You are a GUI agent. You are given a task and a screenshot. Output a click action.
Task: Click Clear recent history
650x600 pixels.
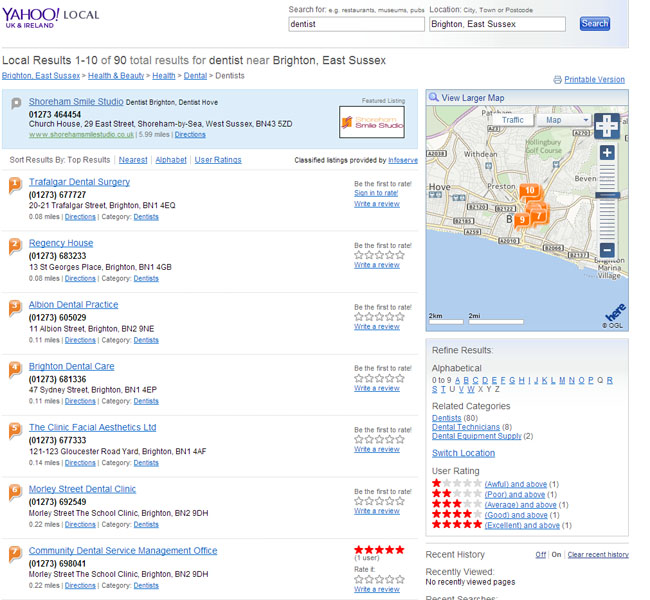click(x=598, y=555)
